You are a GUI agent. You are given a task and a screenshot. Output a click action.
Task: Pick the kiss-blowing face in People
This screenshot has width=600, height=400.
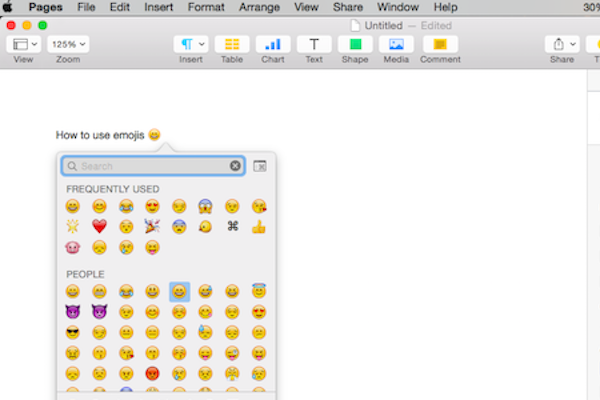pos(126,353)
